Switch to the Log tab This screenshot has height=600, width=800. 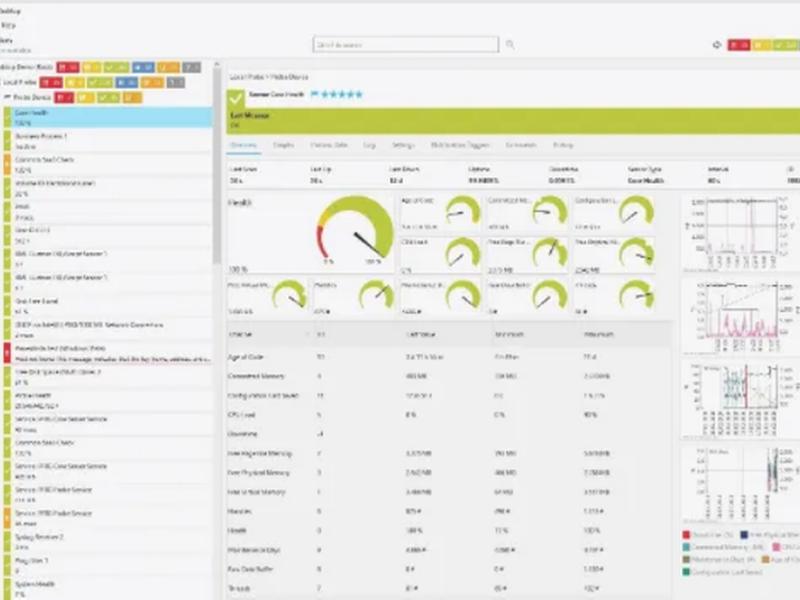point(369,145)
